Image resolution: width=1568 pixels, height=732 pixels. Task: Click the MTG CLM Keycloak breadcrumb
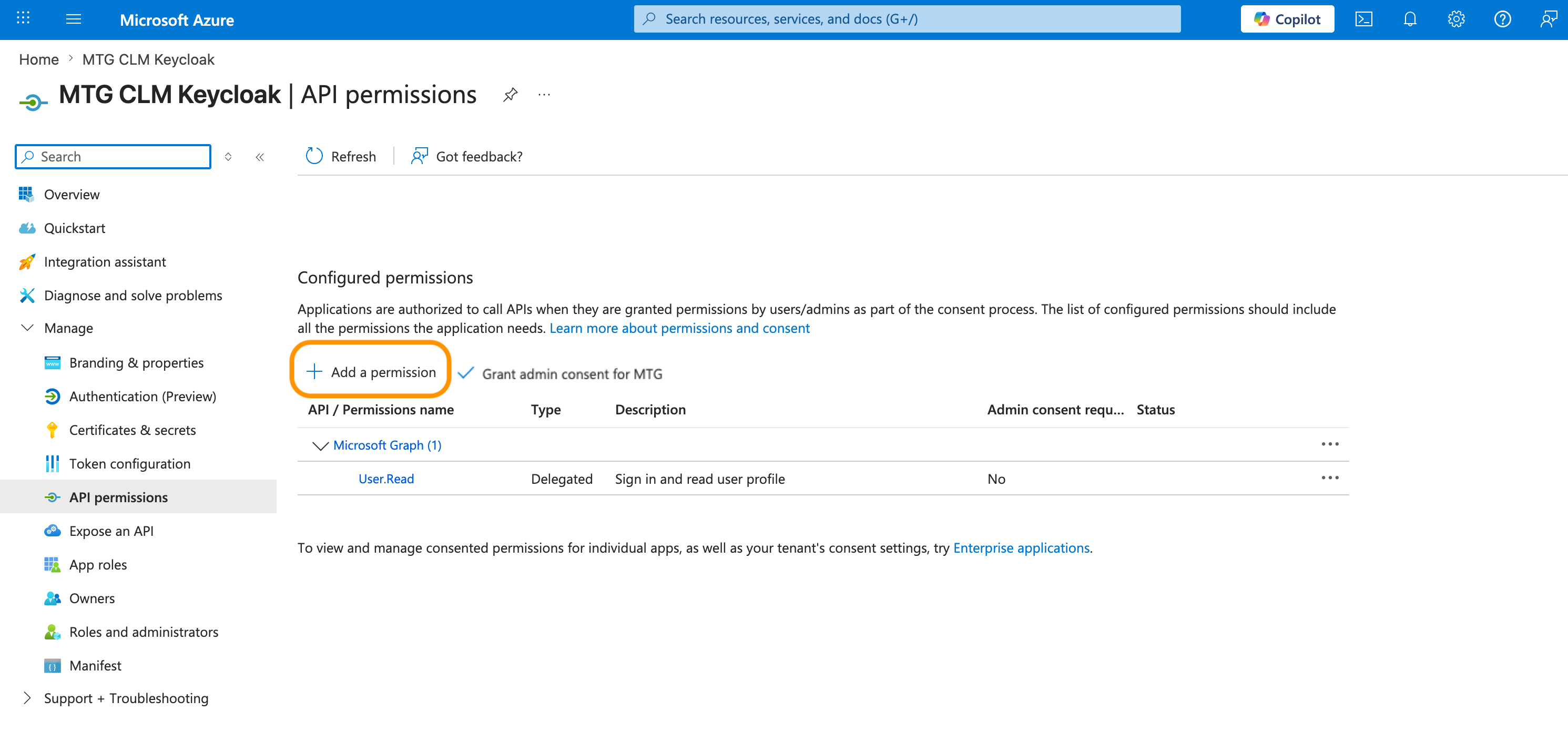(x=148, y=59)
